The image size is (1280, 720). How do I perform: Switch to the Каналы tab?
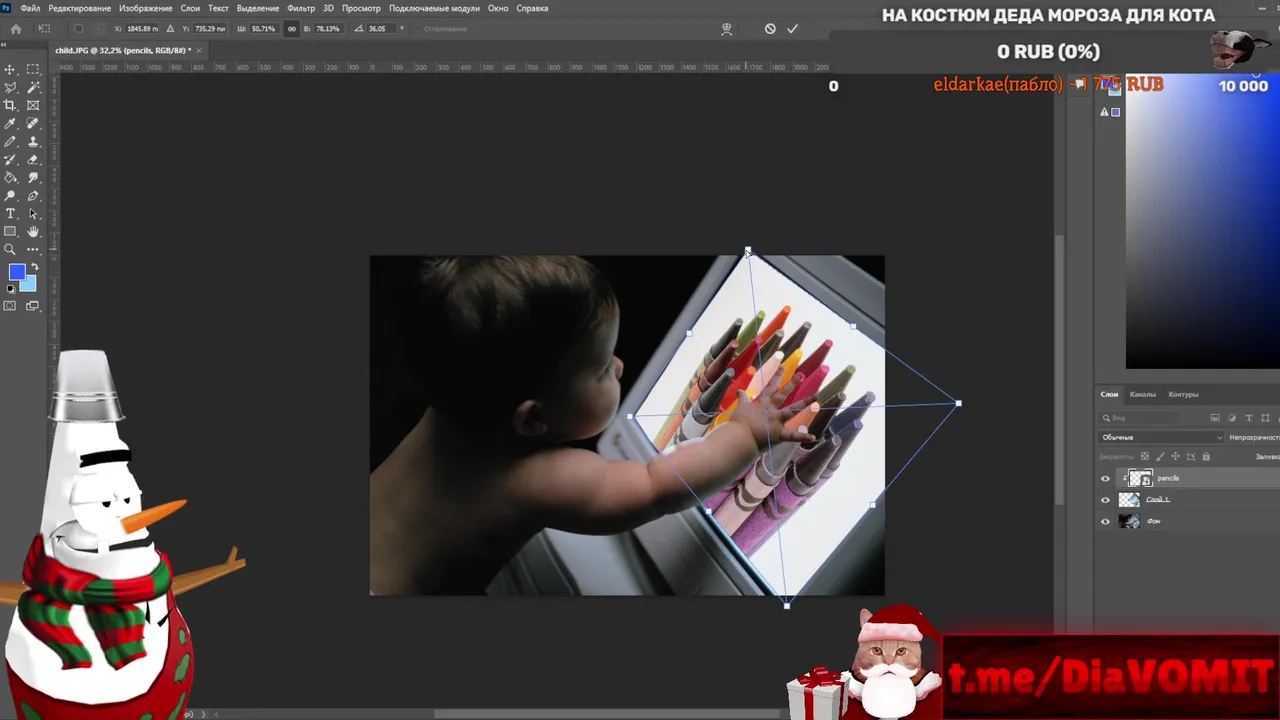coord(1143,394)
